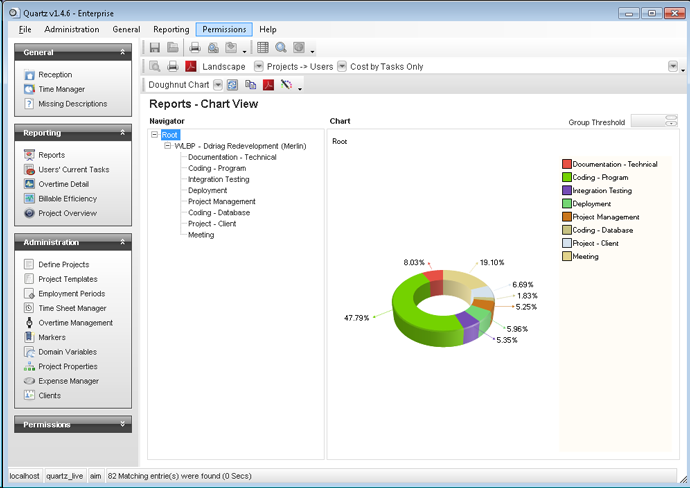
Task: Open Time Manager from General panel
Action: click(x=60, y=89)
